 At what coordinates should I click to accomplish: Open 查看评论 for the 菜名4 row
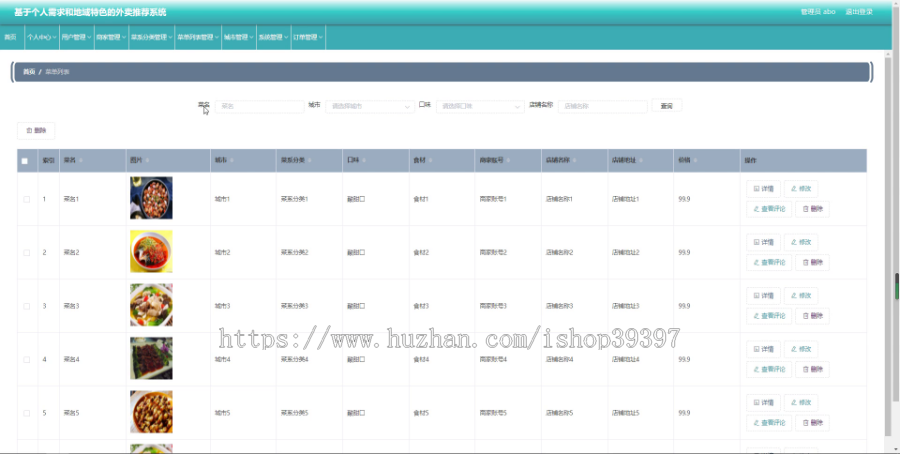click(769, 369)
